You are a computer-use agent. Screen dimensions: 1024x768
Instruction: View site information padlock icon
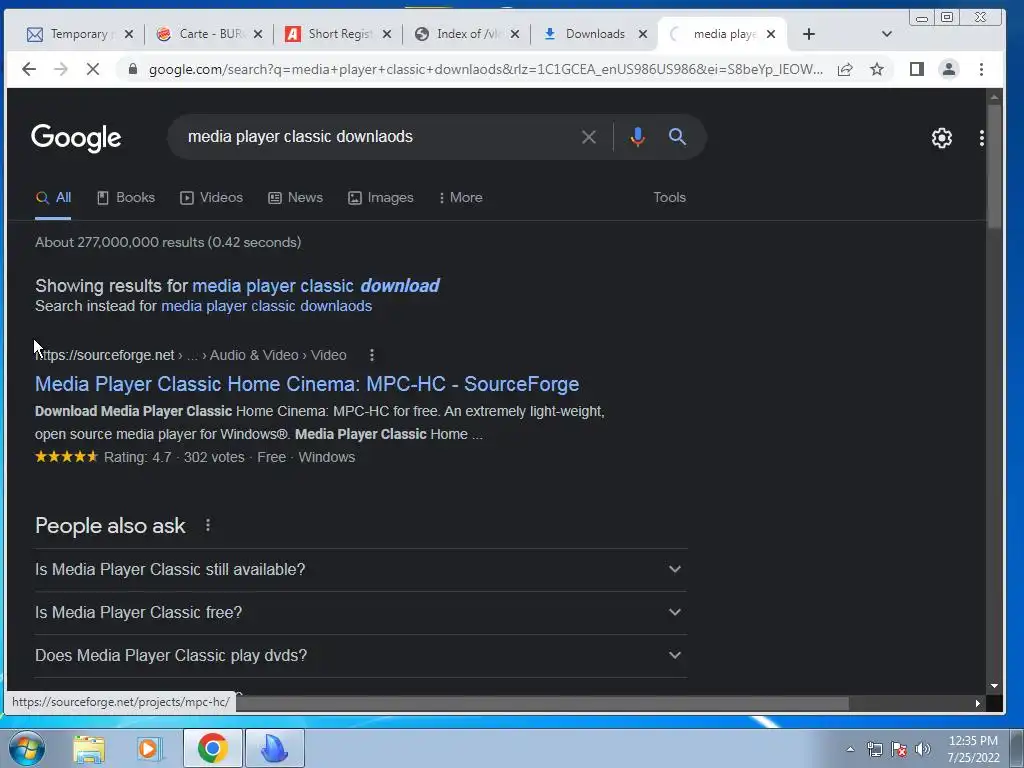[133, 69]
